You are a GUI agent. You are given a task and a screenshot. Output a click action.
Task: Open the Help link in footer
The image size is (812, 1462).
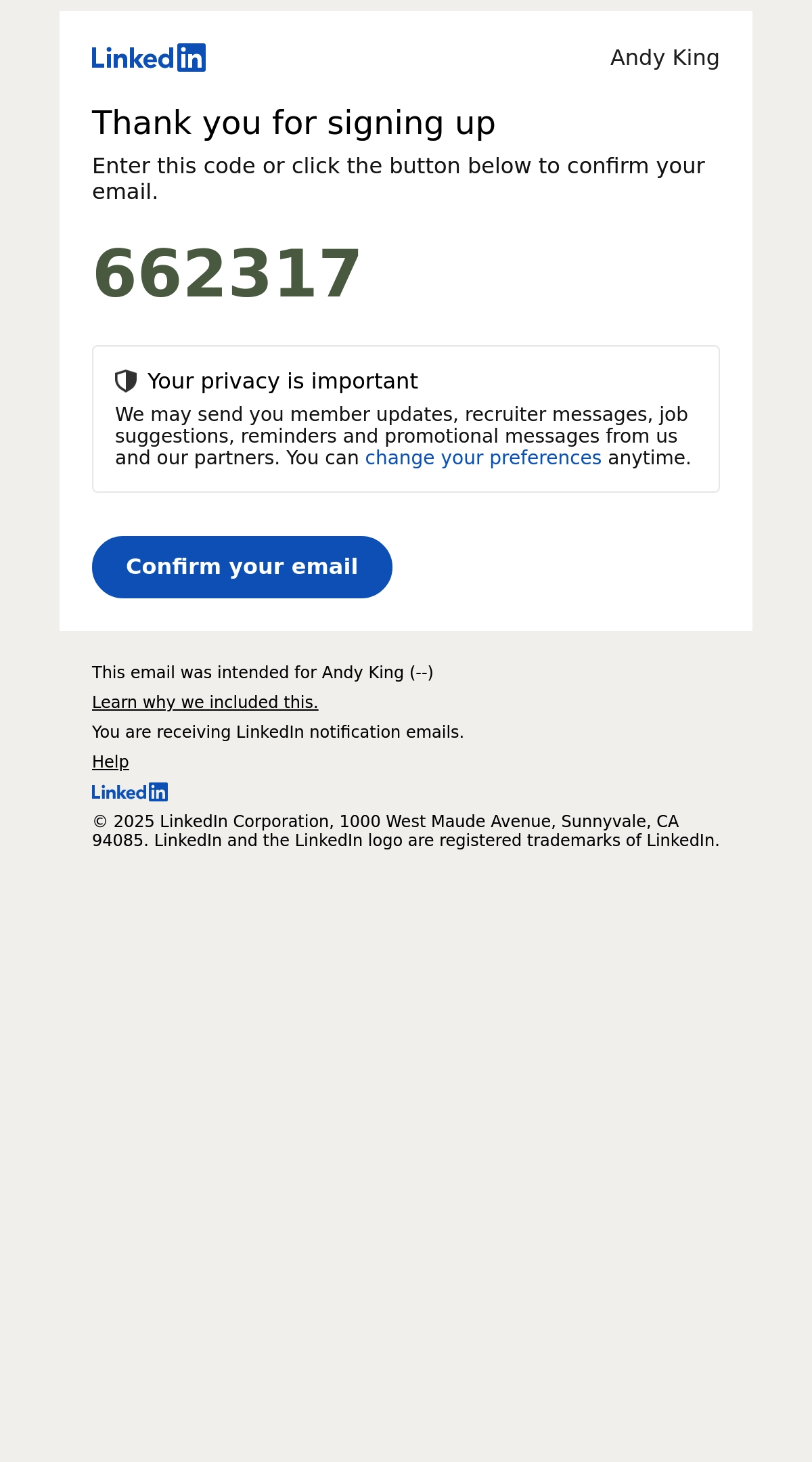110,761
